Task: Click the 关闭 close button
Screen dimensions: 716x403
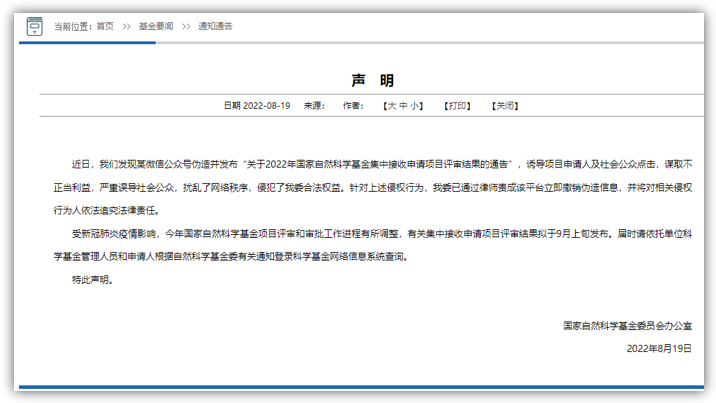Action: [x=505, y=106]
